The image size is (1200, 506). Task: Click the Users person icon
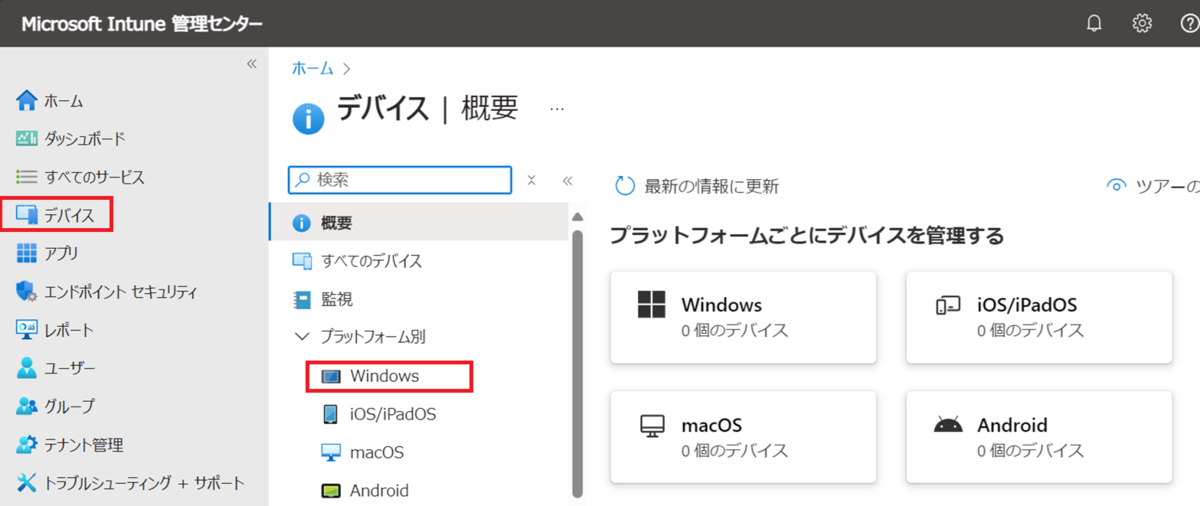[27, 367]
